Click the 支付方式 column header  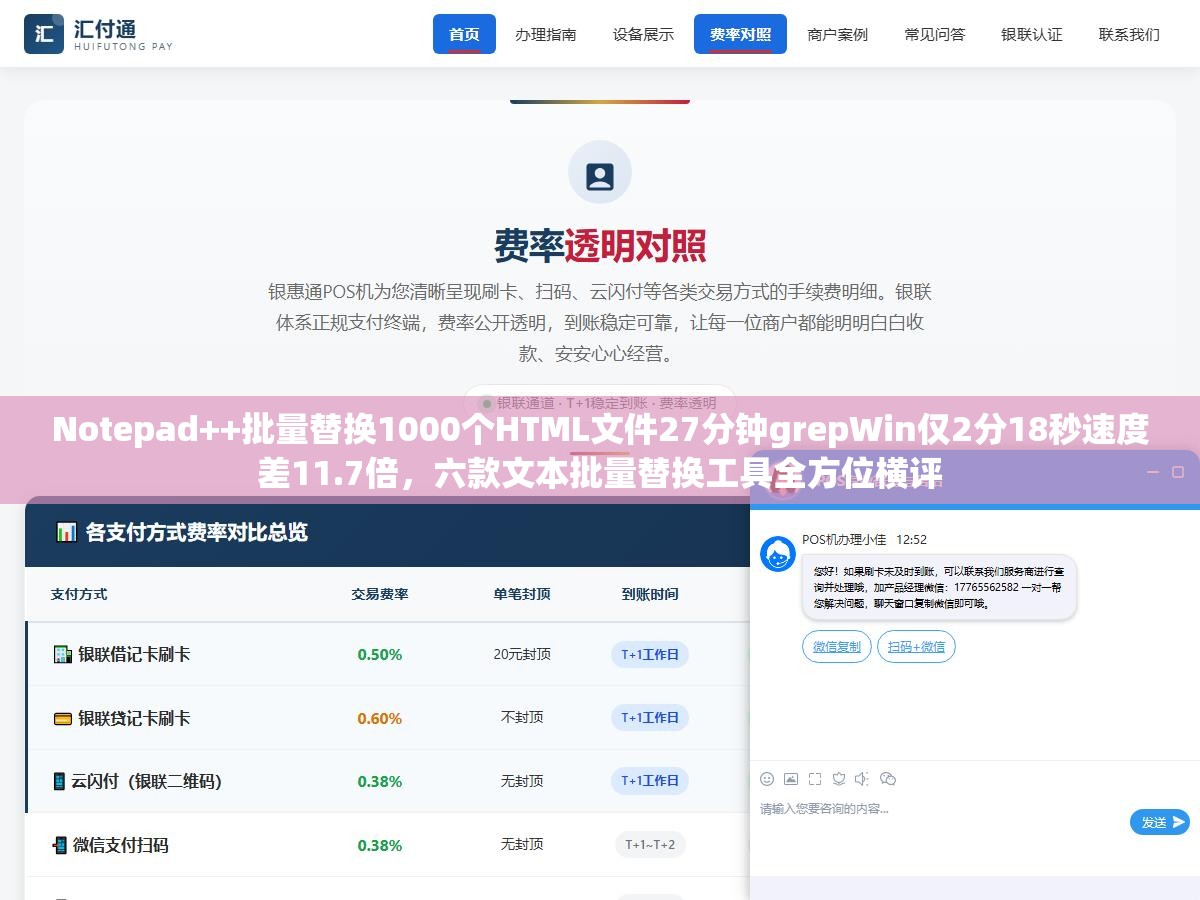tap(79, 594)
